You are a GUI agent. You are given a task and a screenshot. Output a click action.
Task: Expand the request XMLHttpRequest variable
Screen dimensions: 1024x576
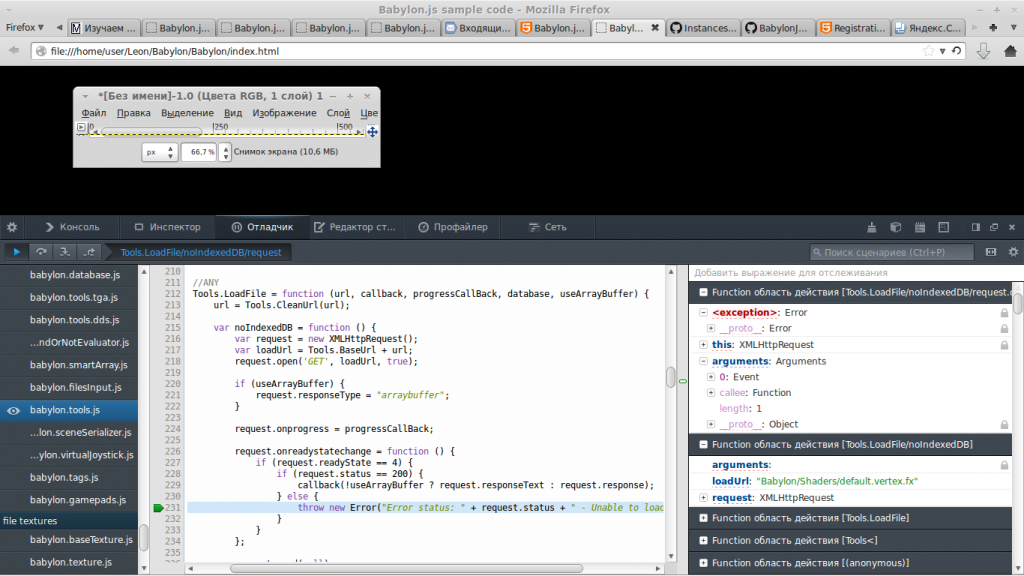[x=703, y=498]
